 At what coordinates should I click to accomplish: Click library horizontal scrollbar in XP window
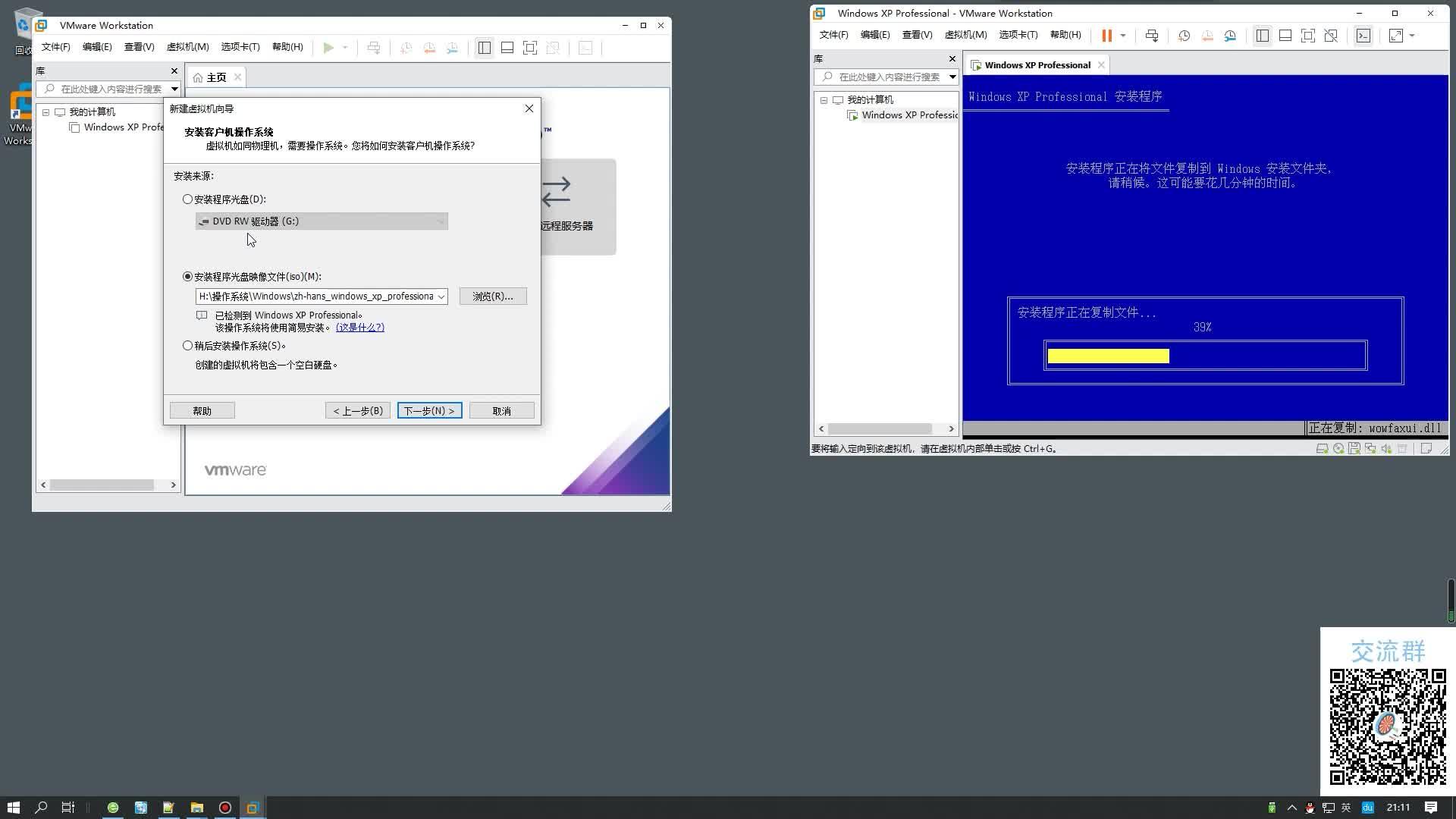880,429
